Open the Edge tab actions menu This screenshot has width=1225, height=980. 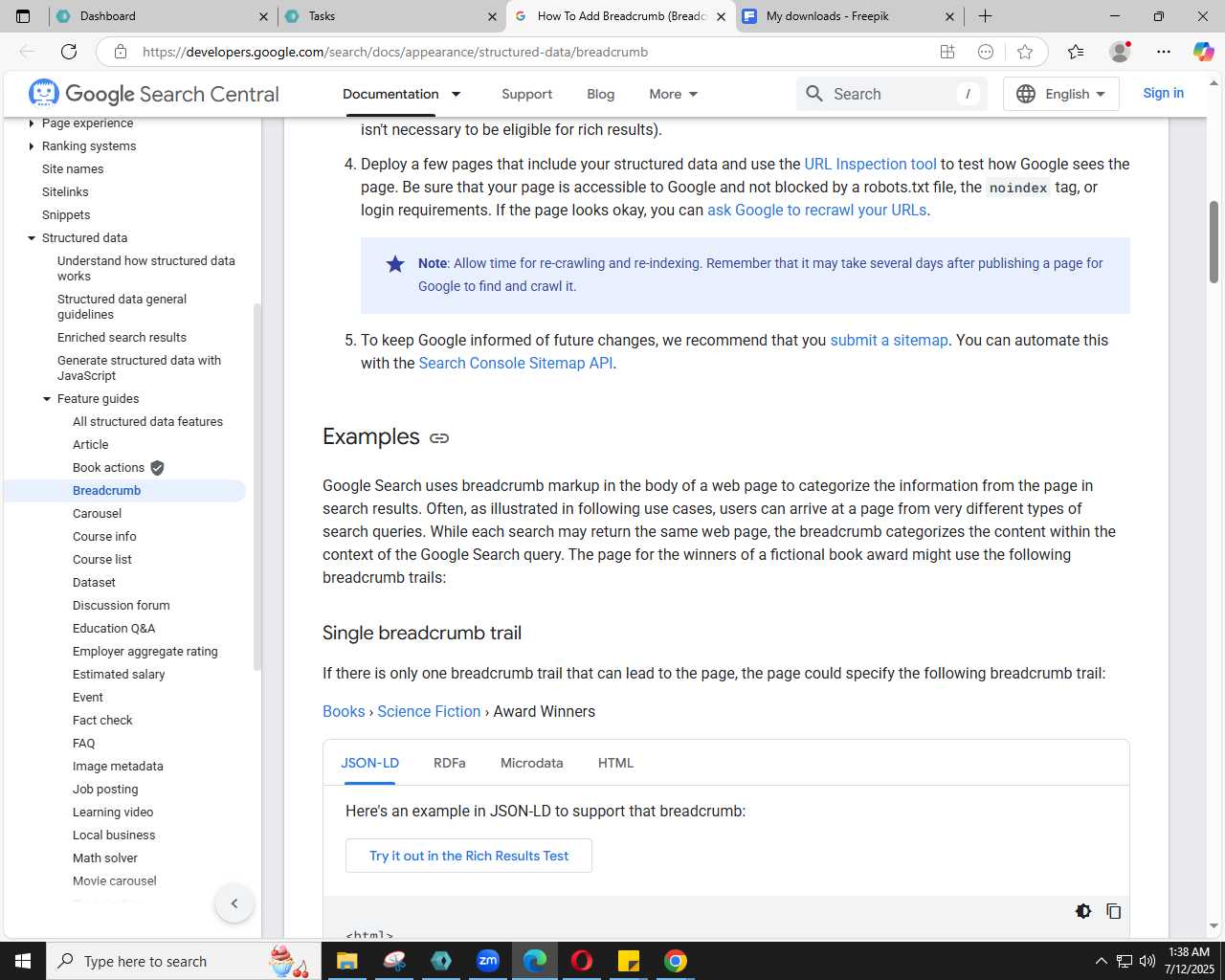23,16
